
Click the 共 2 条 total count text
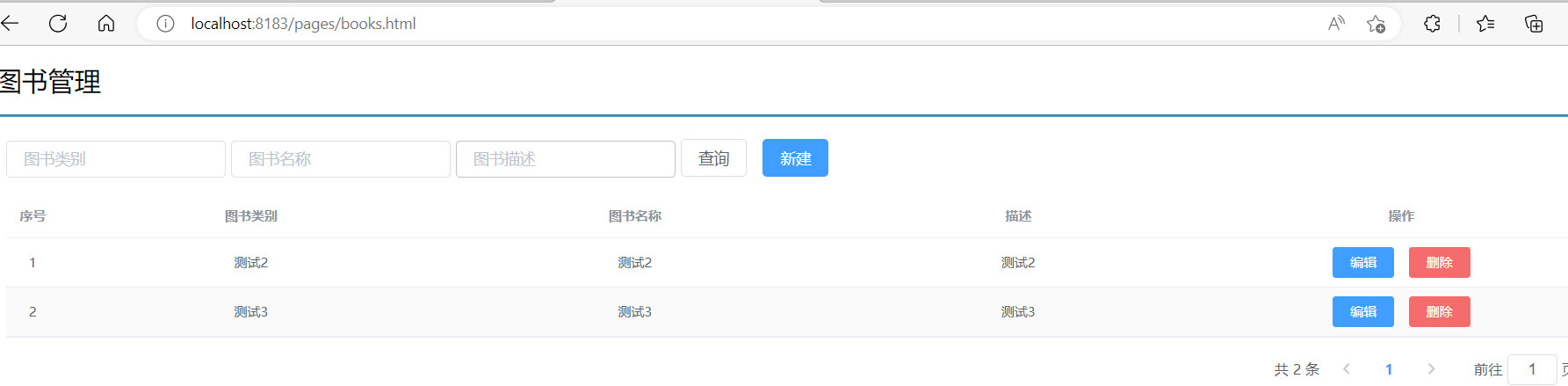pos(1297,369)
